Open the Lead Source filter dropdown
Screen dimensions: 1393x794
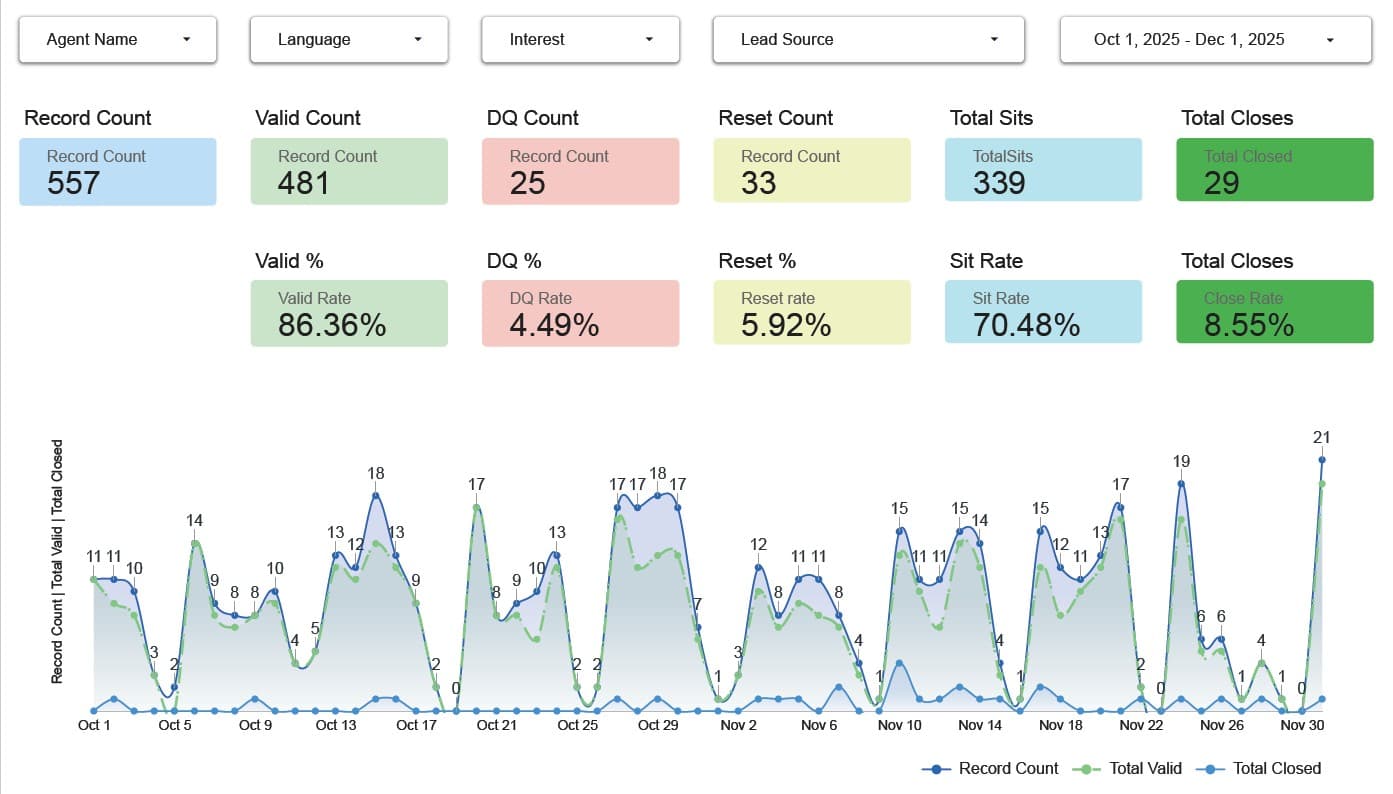[867, 39]
